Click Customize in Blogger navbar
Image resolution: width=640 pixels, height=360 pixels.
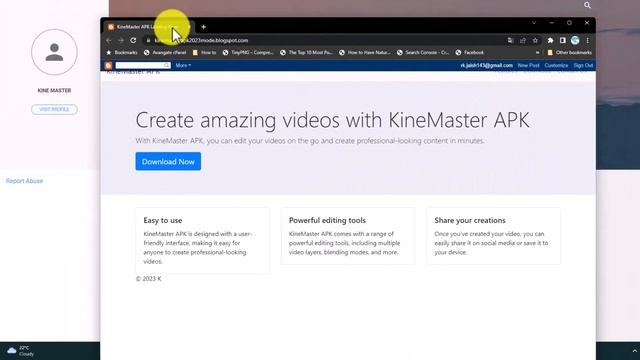click(x=556, y=65)
